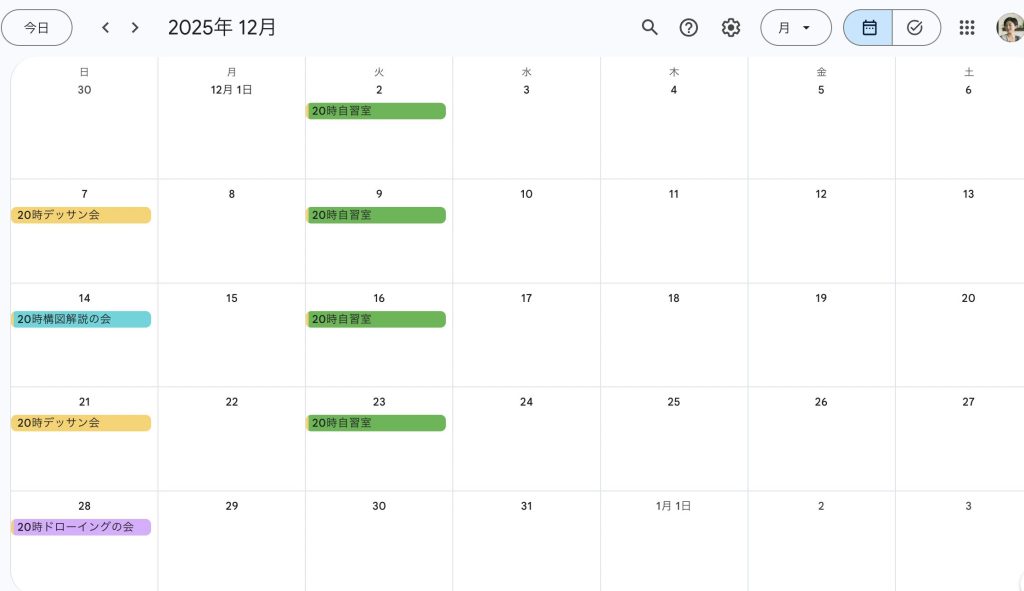Select the date number 31
1024x591 pixels.
pyautogui.click(x=526, y=506)
